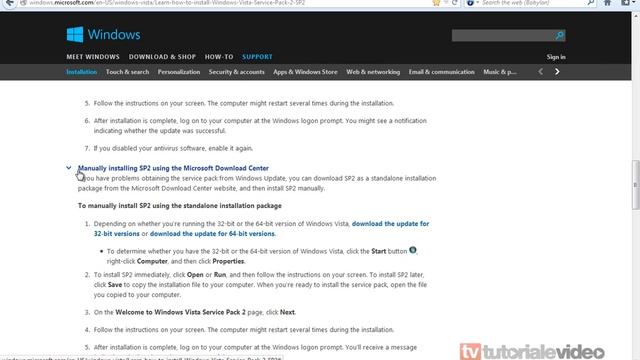Screen dimensions: 640x360
Task: Open the DOWNLOAD & SHOP menu
Action: (x=162, y=57)
